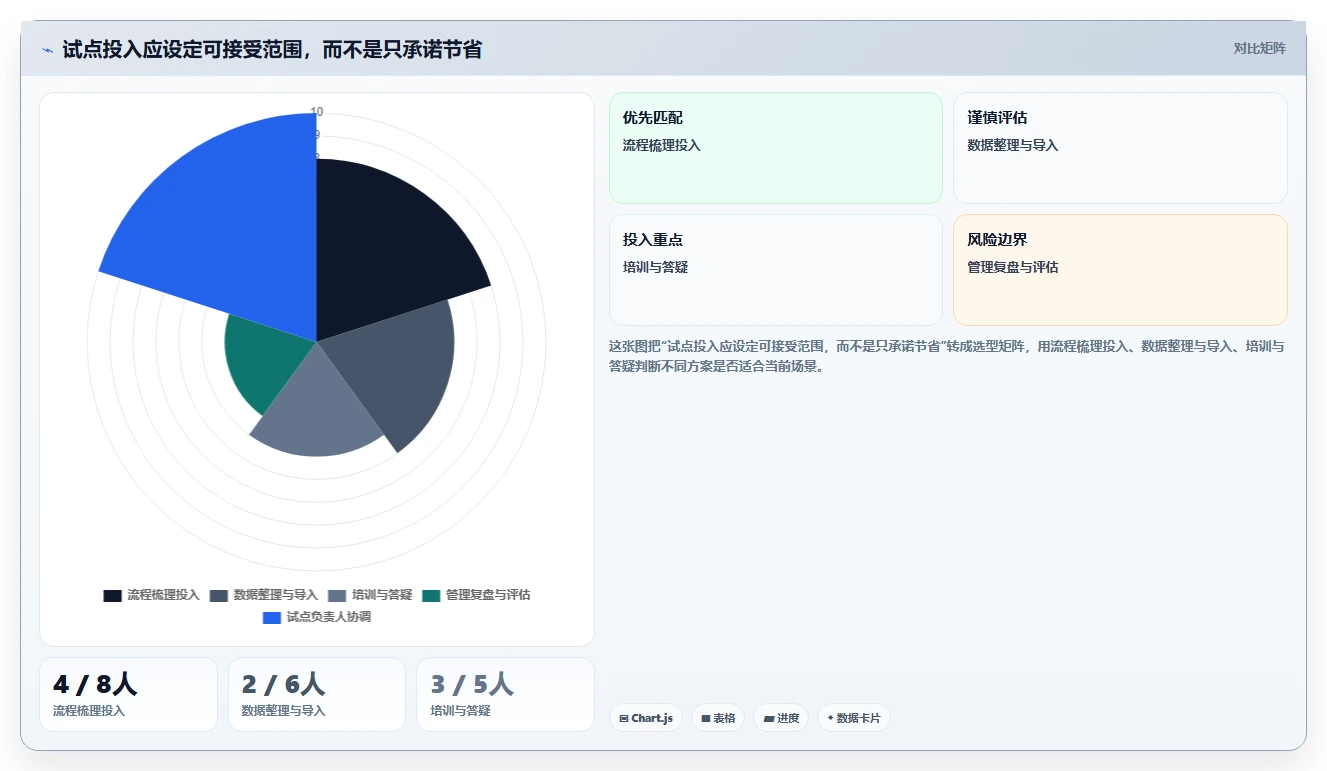
Task: Toggle 数据整理与导入 legend swatch
Action: click(x=219, y=595)
